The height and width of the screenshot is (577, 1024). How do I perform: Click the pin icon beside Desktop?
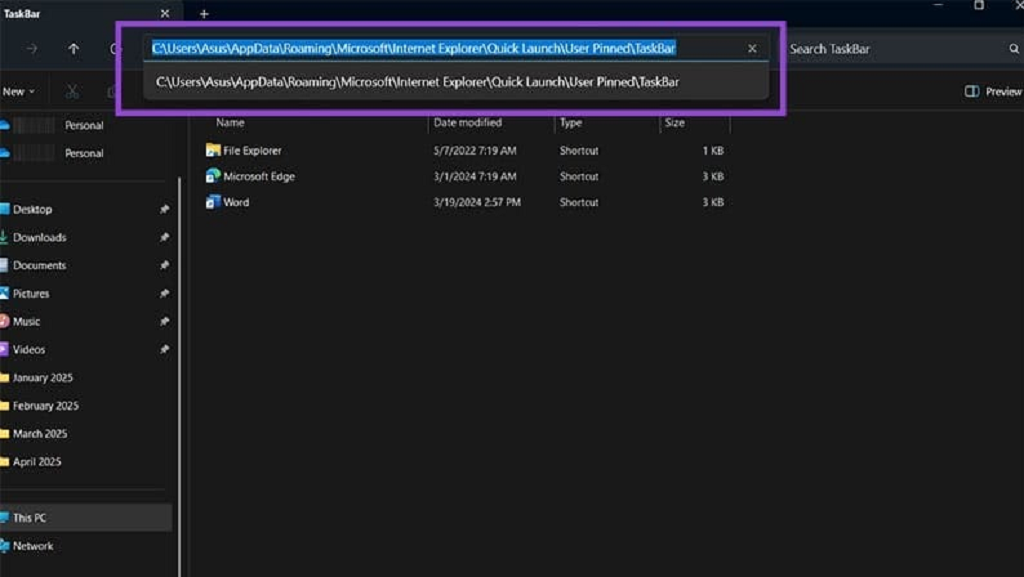coord(164,209)
